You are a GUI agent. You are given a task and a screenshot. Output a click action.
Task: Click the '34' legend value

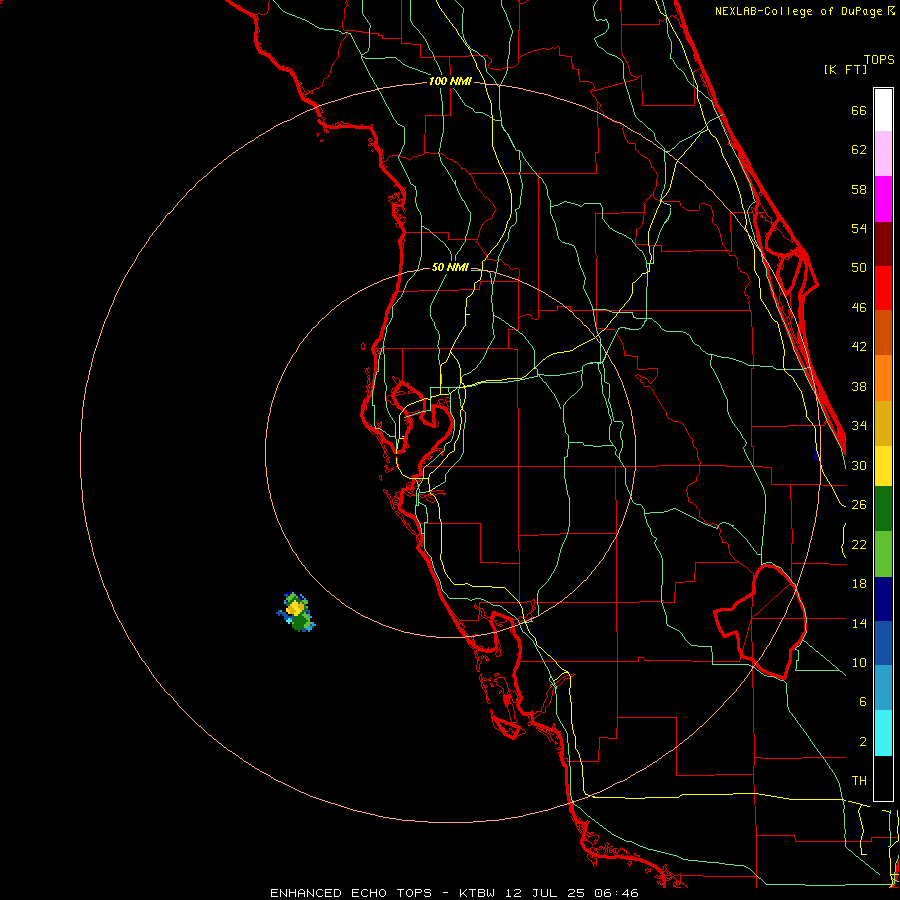(x=859, y=426)
